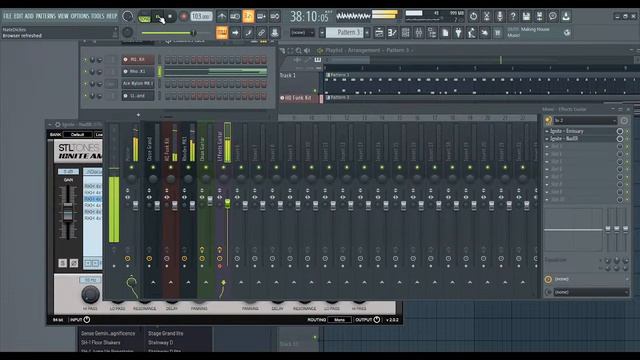Click the speech bubble chat icon

[553, 16]
